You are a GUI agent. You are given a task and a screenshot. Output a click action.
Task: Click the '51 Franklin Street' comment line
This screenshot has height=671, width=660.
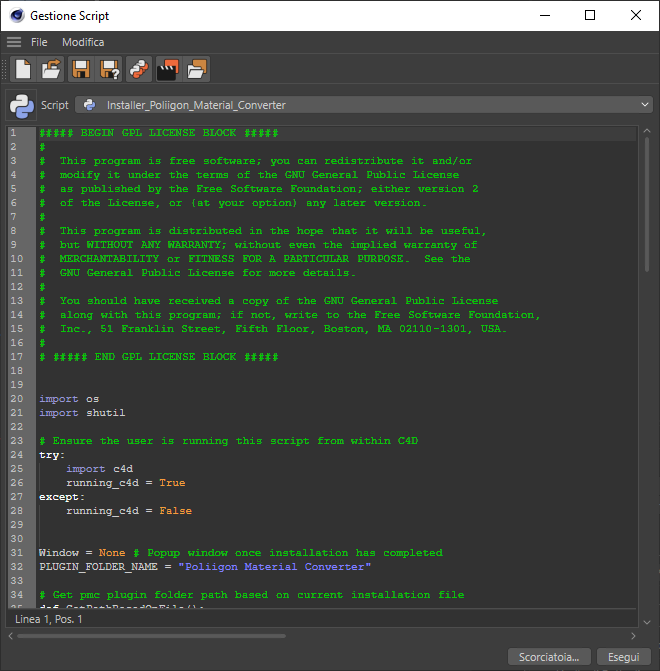[273, 329]
